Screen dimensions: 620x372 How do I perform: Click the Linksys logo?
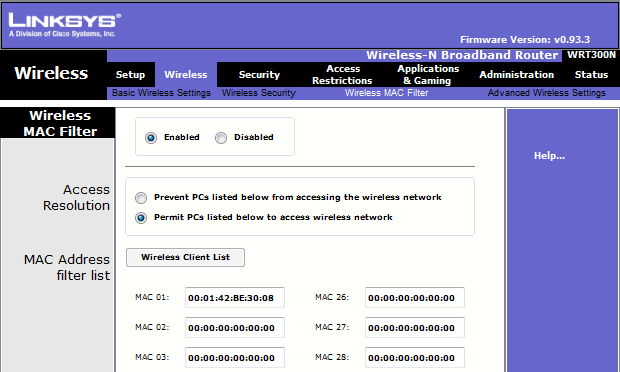click(64, 25)
